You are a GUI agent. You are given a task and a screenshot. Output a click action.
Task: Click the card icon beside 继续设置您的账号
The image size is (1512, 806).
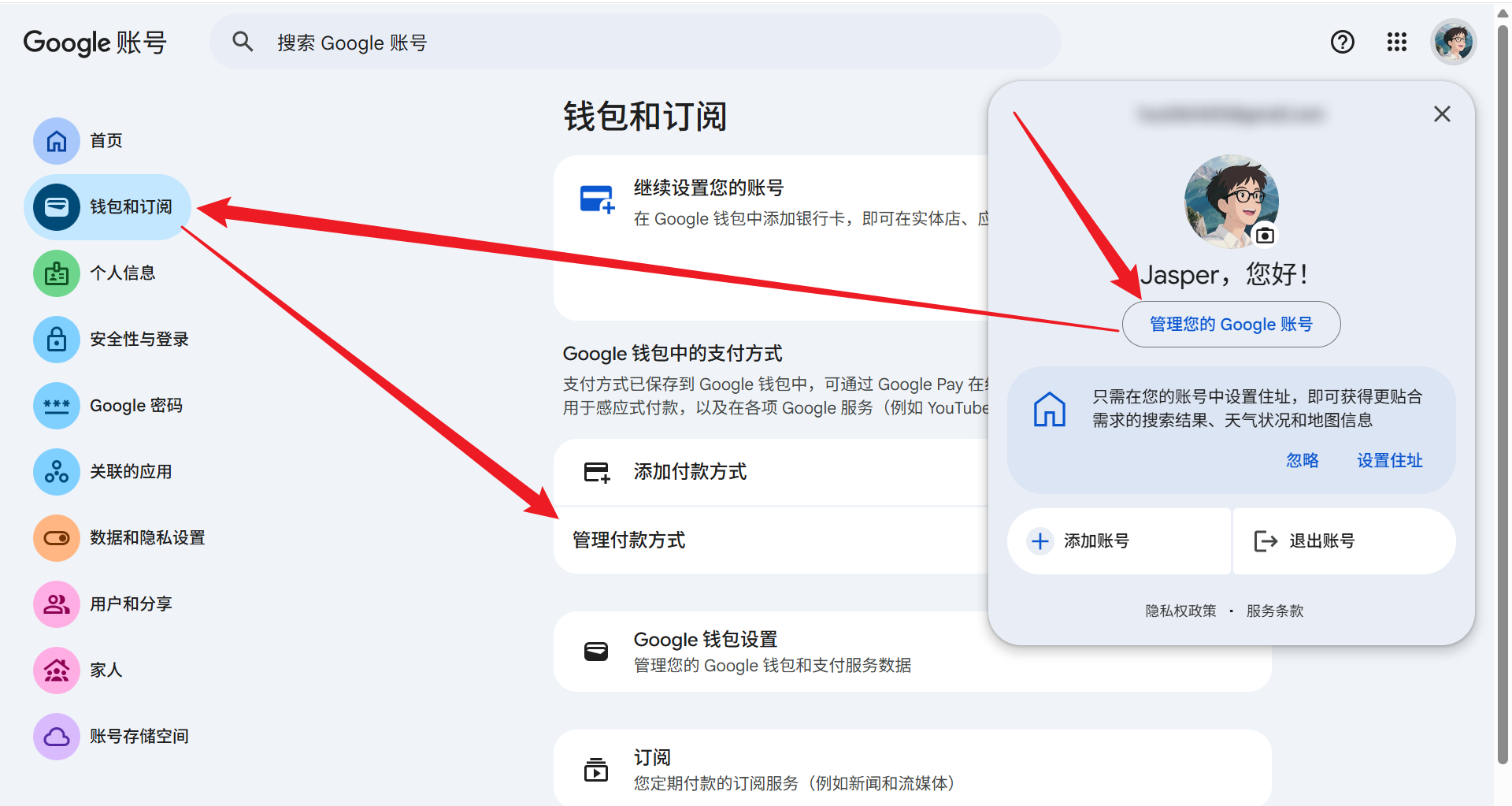tap(597, 199)
